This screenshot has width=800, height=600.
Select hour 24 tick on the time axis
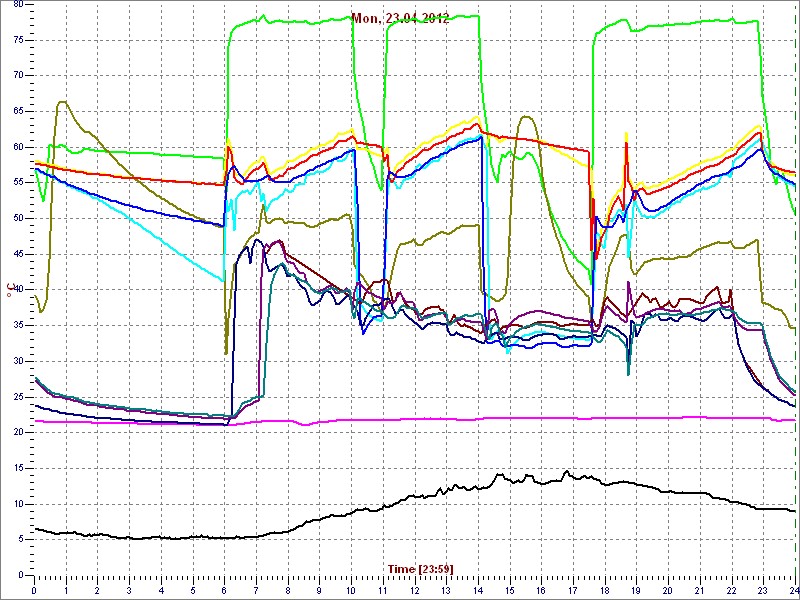click(x=792, y=590)
